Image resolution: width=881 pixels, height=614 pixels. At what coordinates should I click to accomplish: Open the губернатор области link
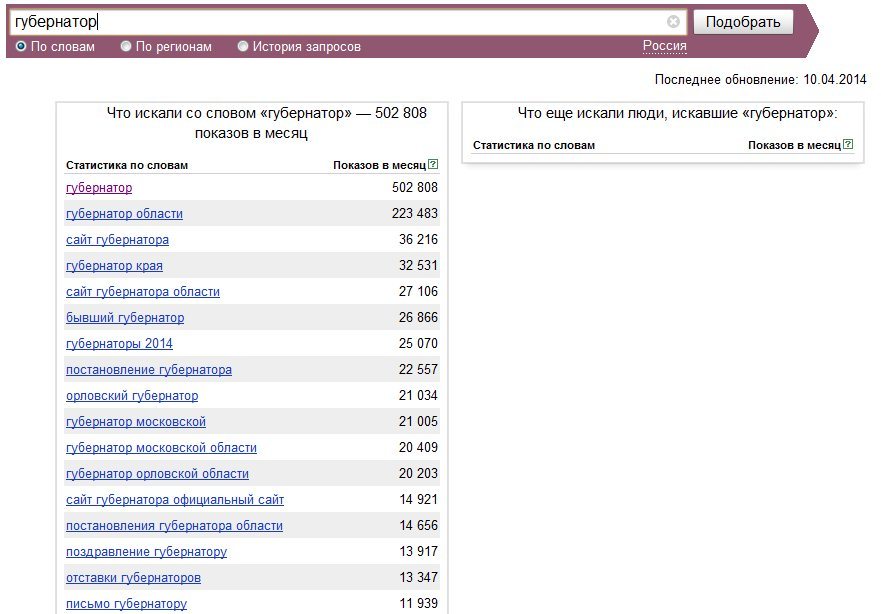tap(124, 213)
